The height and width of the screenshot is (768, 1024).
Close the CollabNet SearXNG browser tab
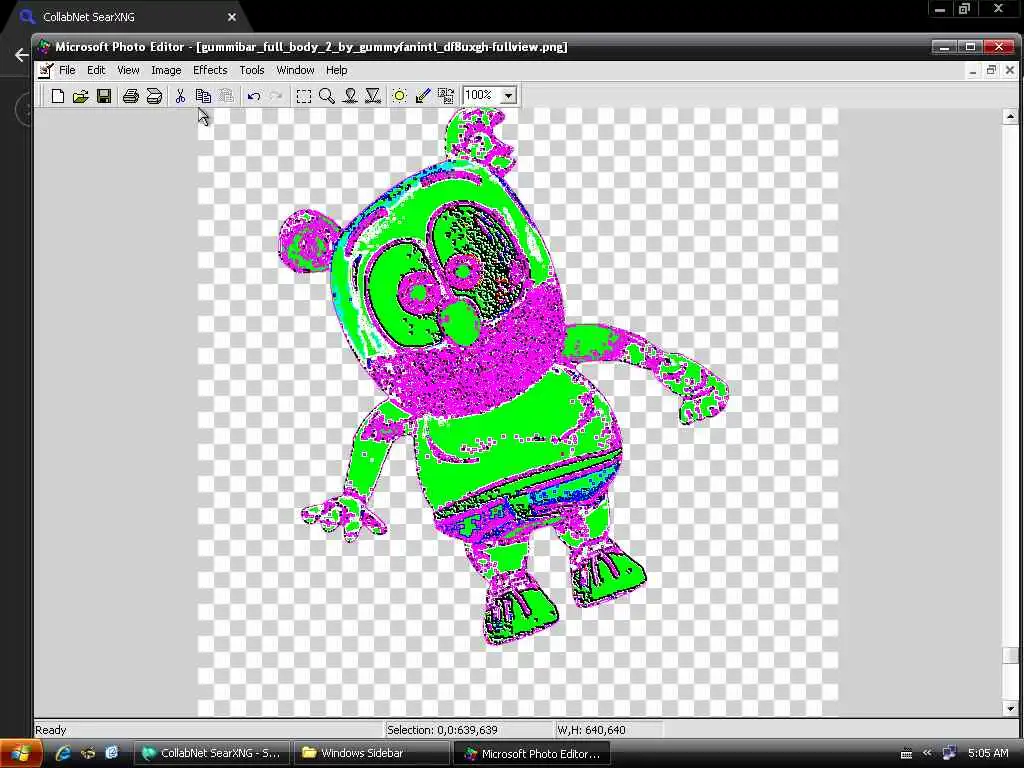232,17
